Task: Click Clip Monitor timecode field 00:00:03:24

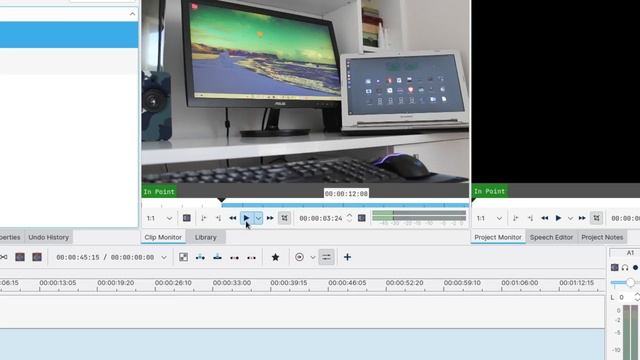Action: 321,218
